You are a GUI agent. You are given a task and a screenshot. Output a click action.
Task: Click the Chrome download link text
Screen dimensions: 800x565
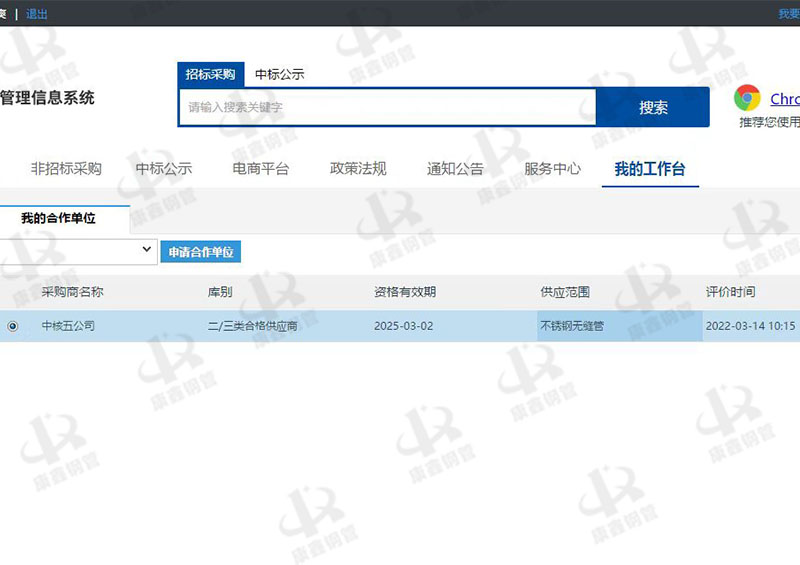point(784,99)
